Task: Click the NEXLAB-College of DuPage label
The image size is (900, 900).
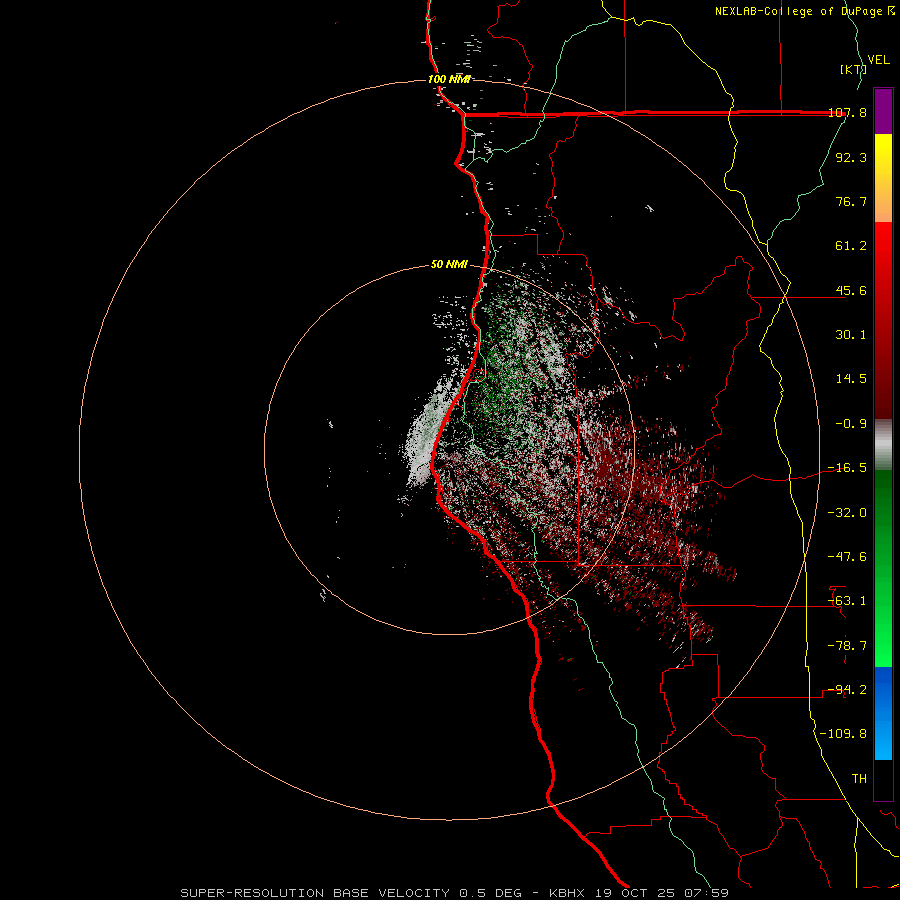Action: coord(800,11)
